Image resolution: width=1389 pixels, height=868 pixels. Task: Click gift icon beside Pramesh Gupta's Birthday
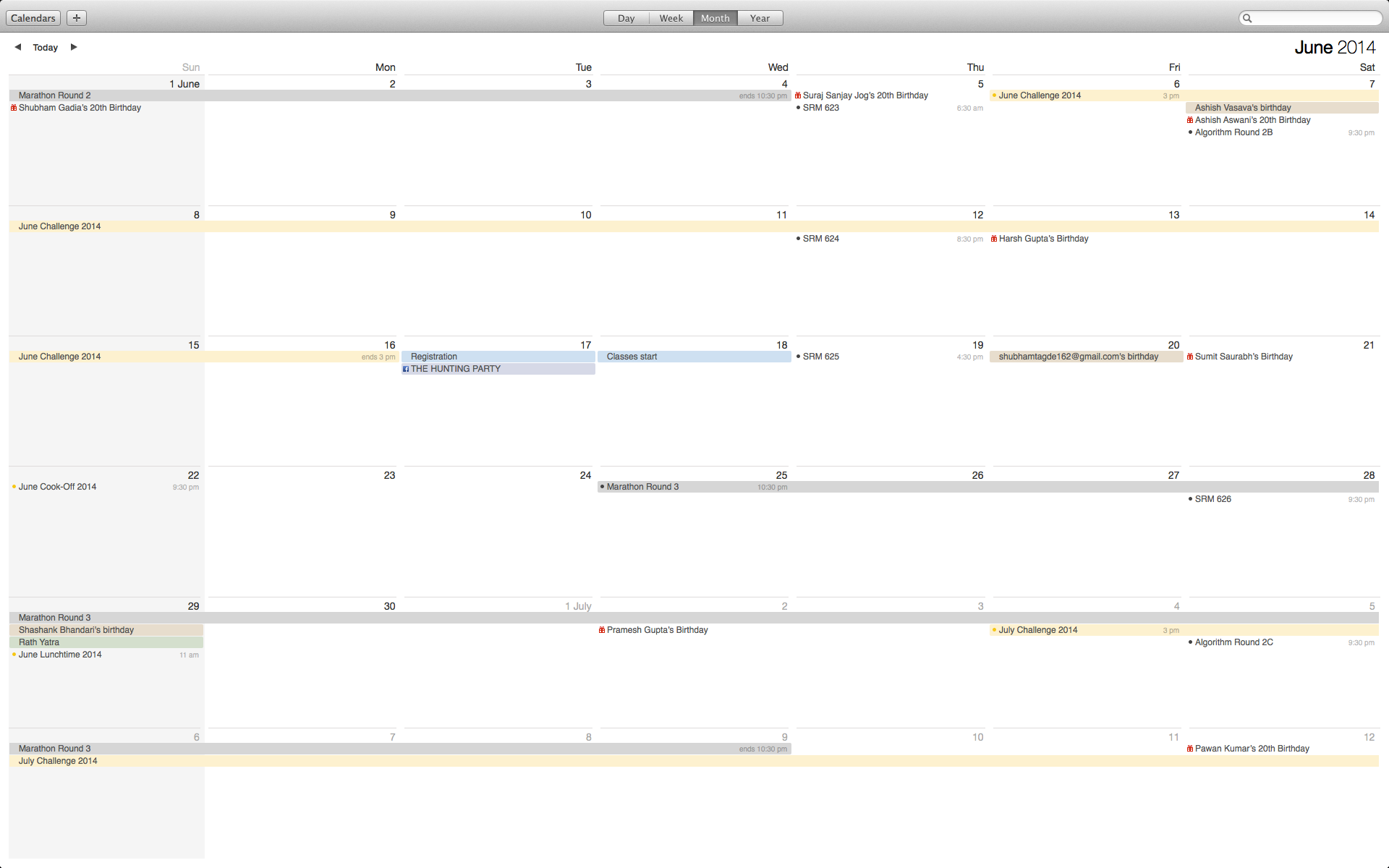tap(602, 630)
